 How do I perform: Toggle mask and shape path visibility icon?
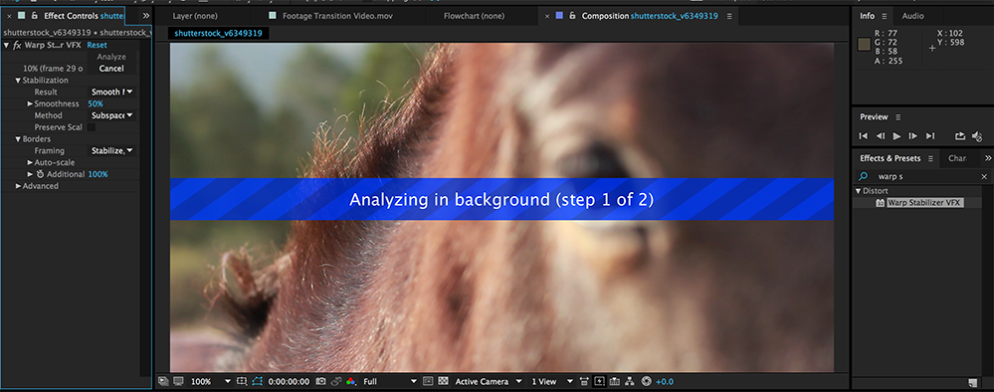[x=257, y=381]
